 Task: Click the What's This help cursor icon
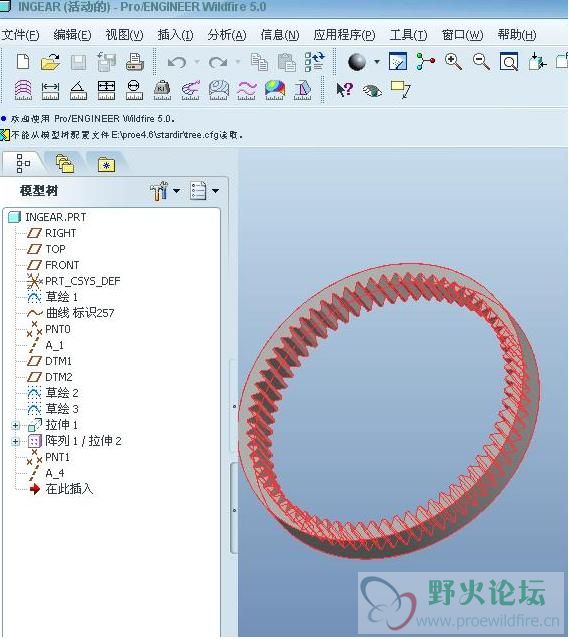click(x=344, y=89)
